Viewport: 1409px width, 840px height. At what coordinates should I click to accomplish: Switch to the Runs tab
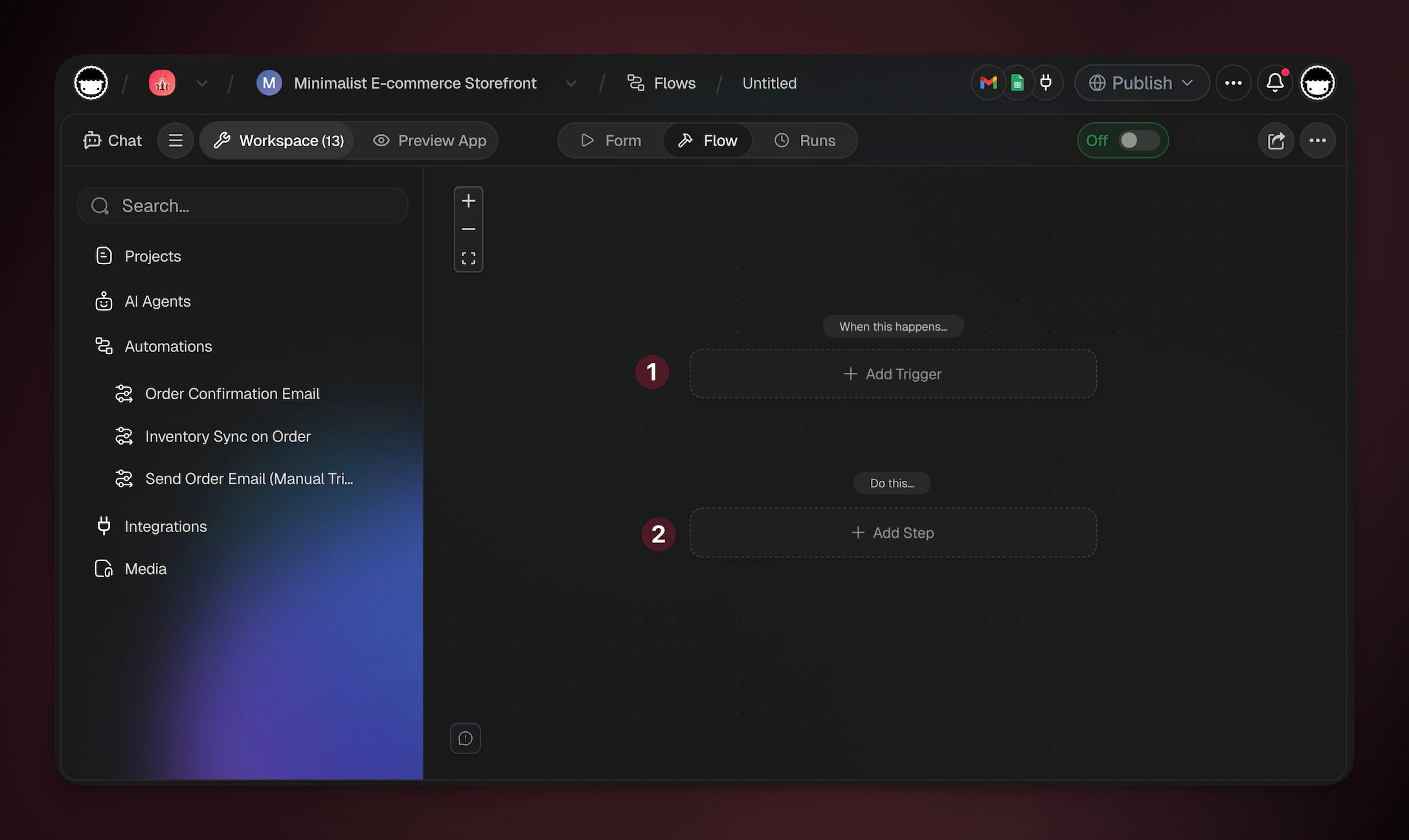click(805, 140)
